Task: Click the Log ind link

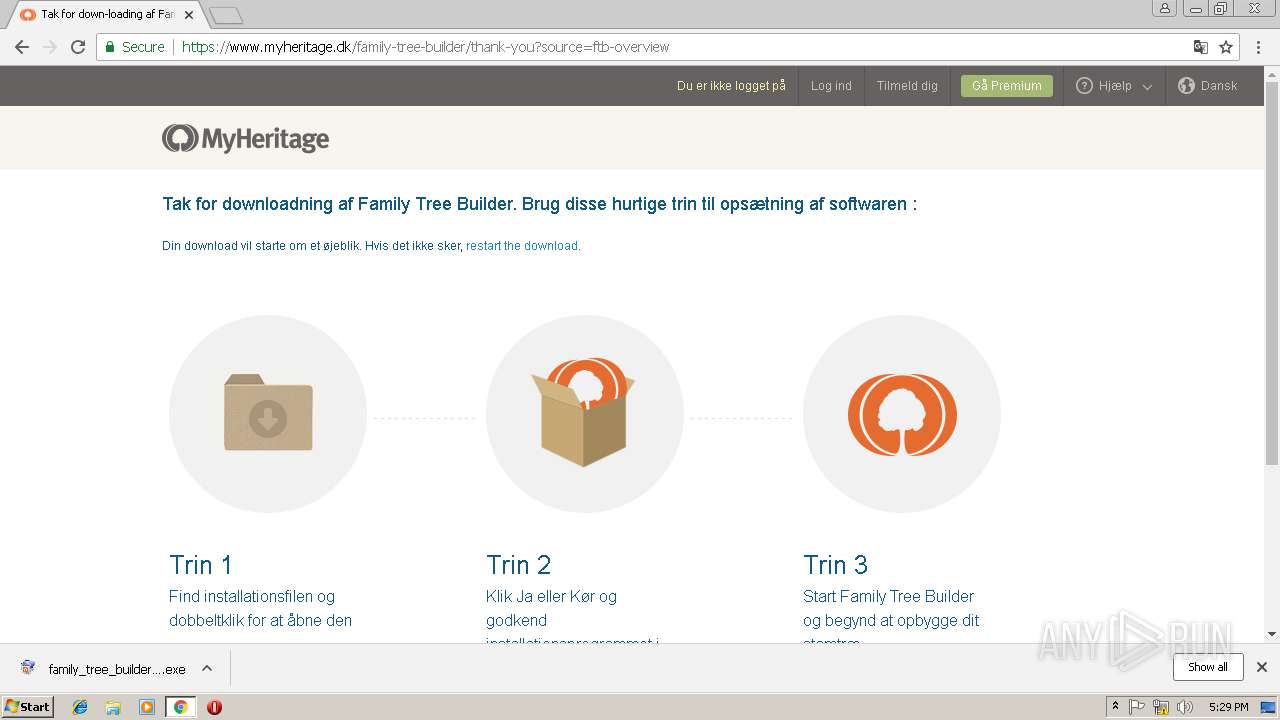Action: (831, 86)
